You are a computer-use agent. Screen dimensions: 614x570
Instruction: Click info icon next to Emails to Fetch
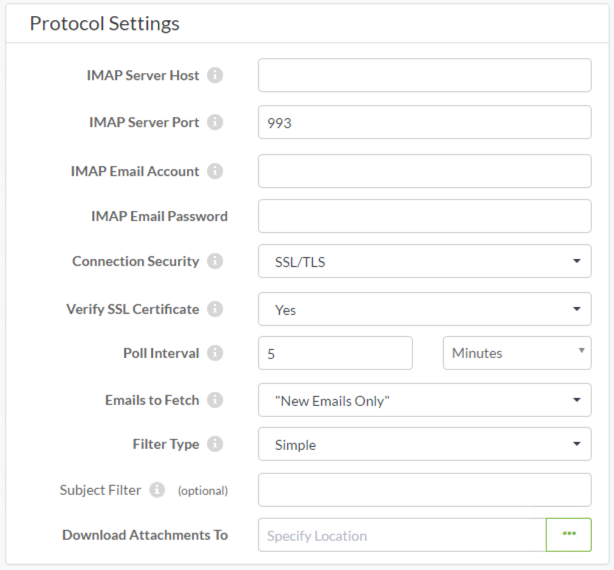click(215, 400)
